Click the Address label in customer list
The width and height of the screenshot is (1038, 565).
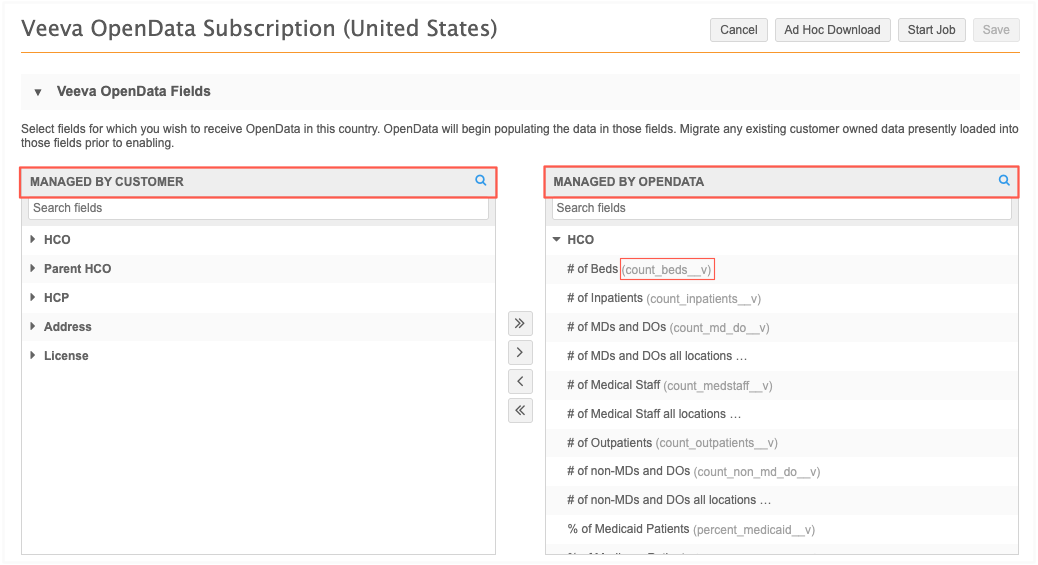[68, 327]
